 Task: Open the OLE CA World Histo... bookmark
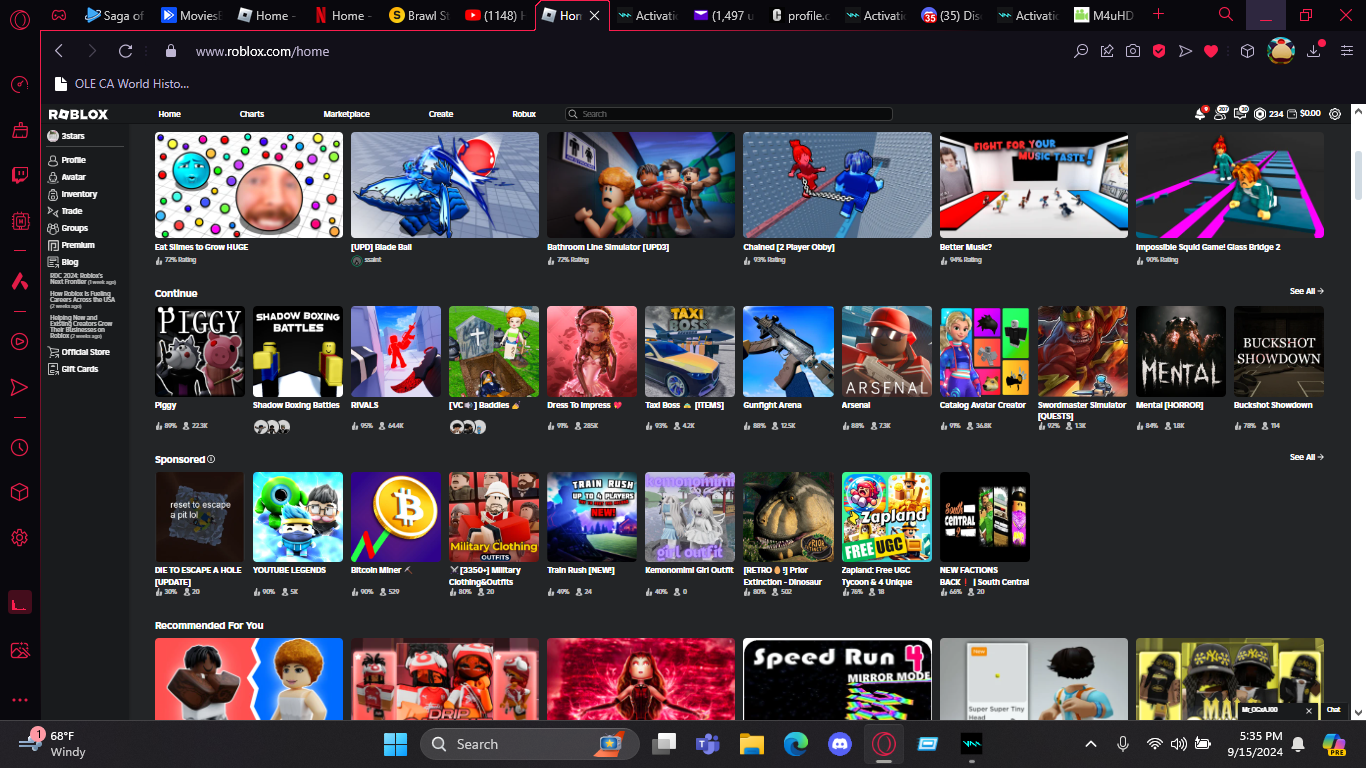[x=122, y=84]
